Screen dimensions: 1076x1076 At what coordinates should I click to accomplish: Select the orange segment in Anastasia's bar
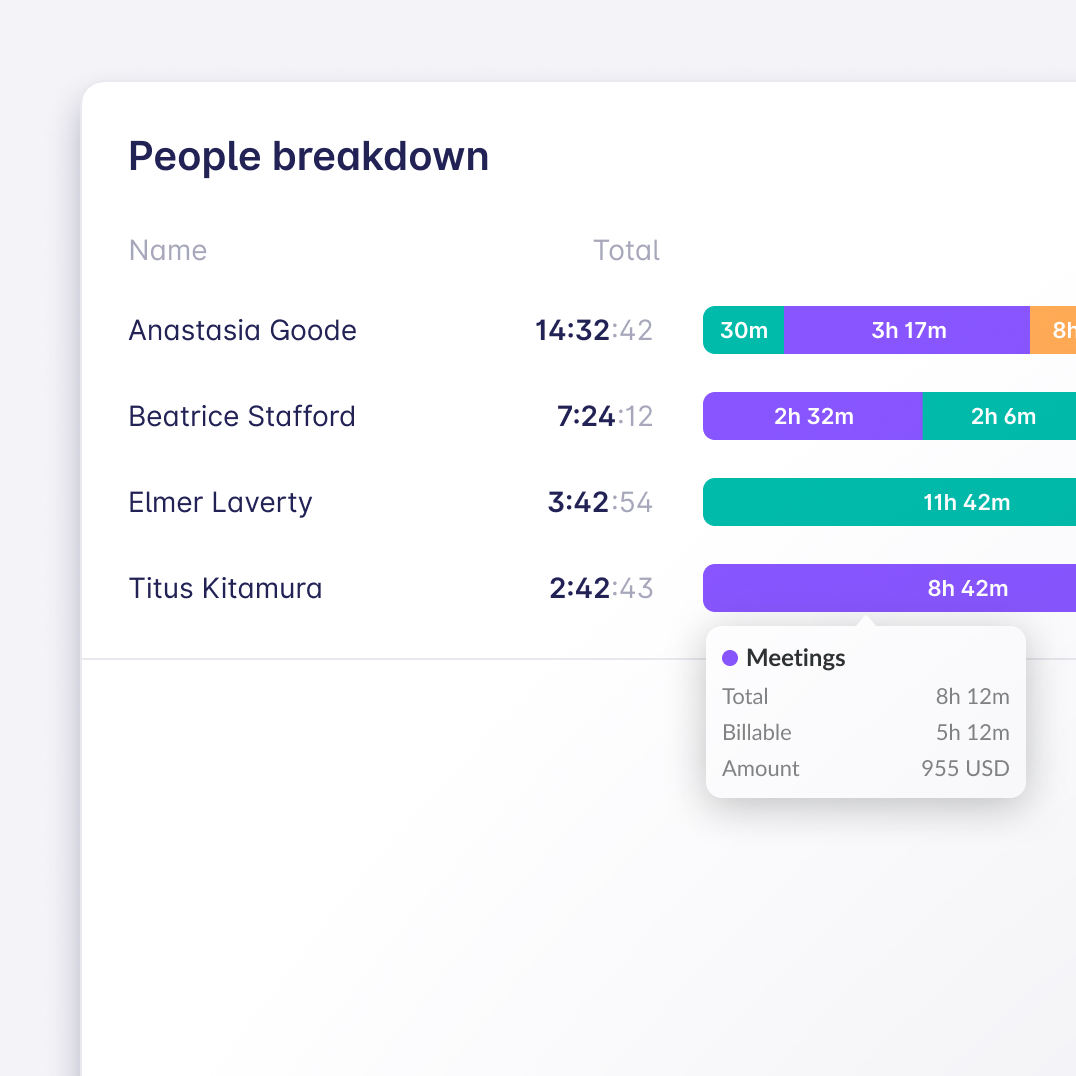pyautogui.click(x=1054, y=330)
